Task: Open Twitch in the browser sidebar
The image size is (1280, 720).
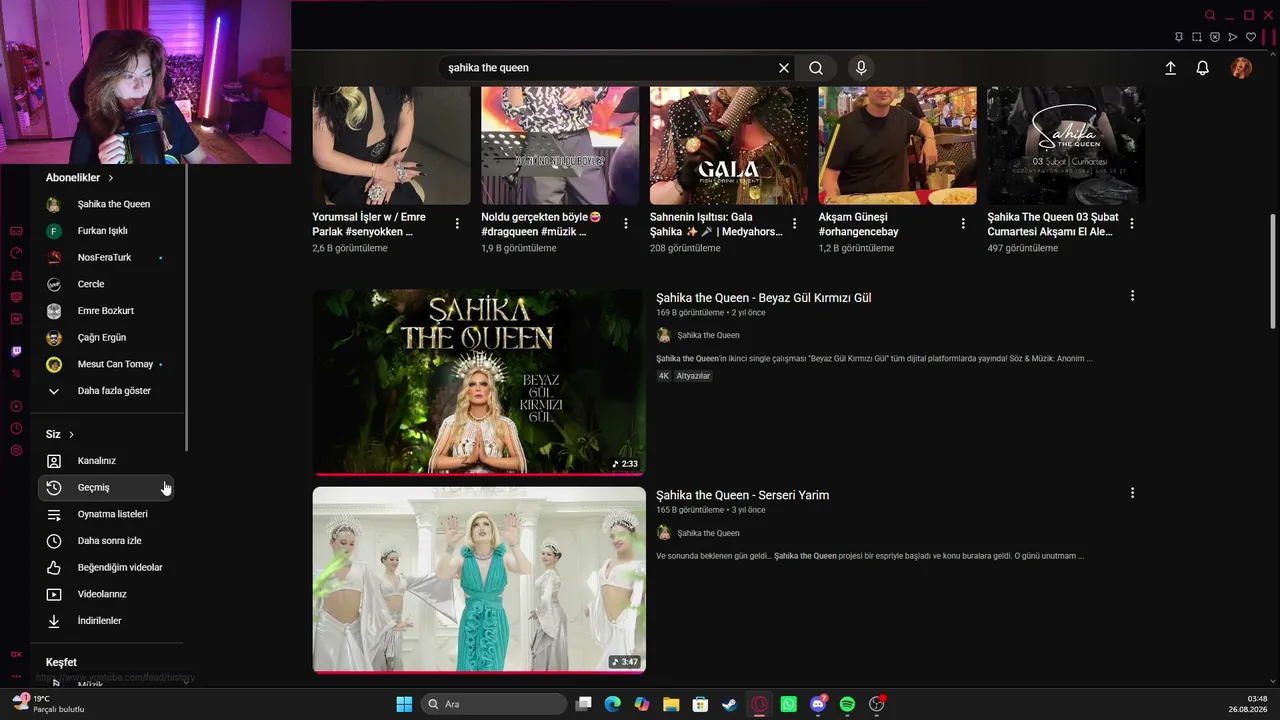Action: point(16,351)
